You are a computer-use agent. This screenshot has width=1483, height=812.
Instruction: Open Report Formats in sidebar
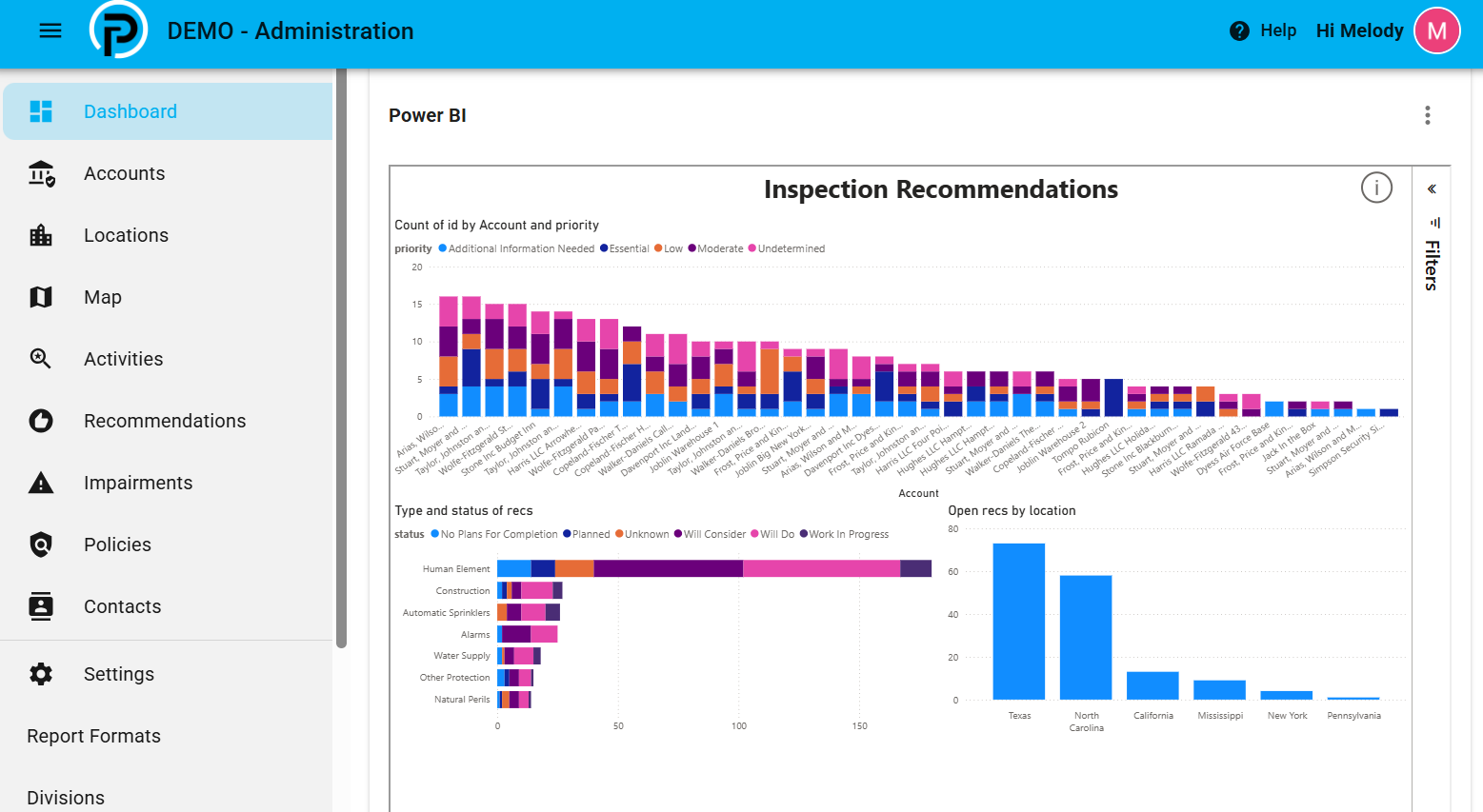(93, 736)
